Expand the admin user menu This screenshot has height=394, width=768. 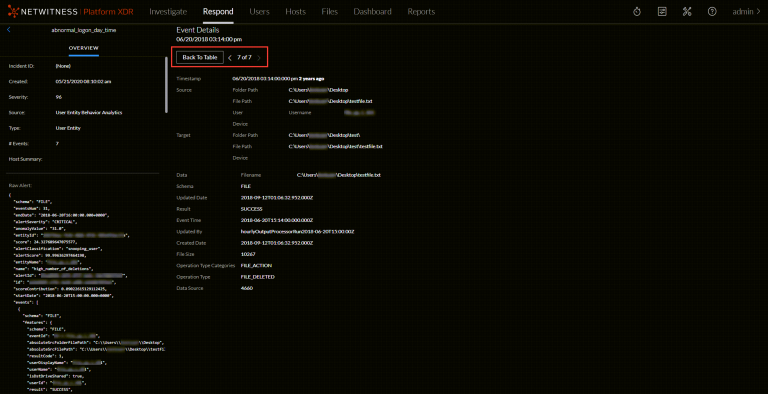click(x=746, y=12)
